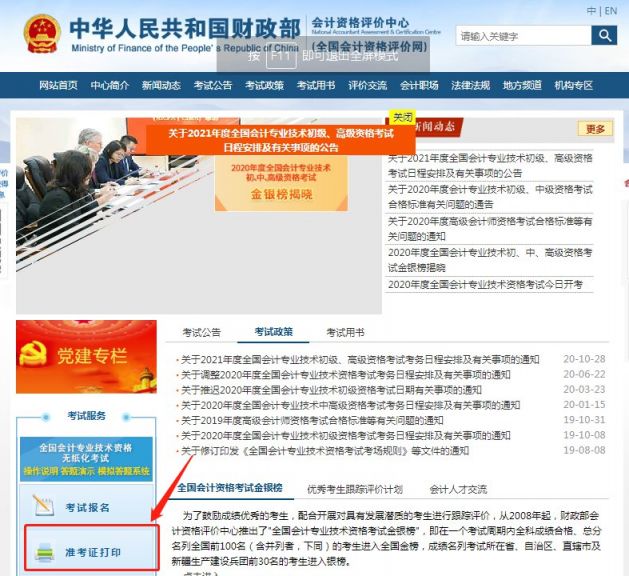Click the 更多 button in news panel

(595, 129)
